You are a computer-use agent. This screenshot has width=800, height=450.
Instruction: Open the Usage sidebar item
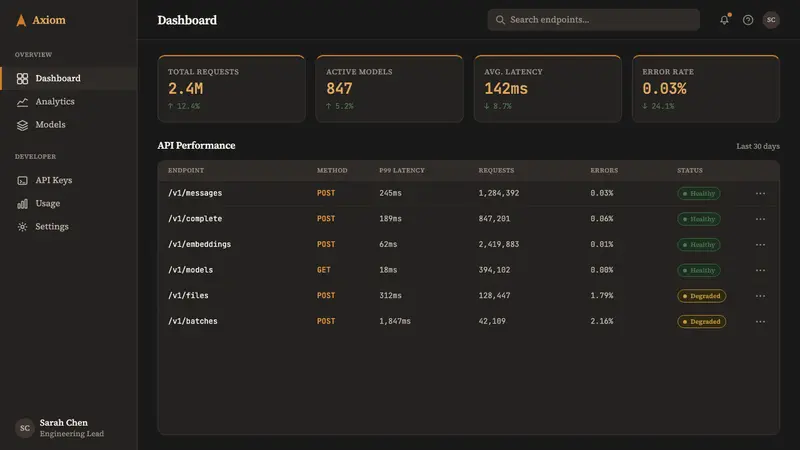tap(69, 204)
